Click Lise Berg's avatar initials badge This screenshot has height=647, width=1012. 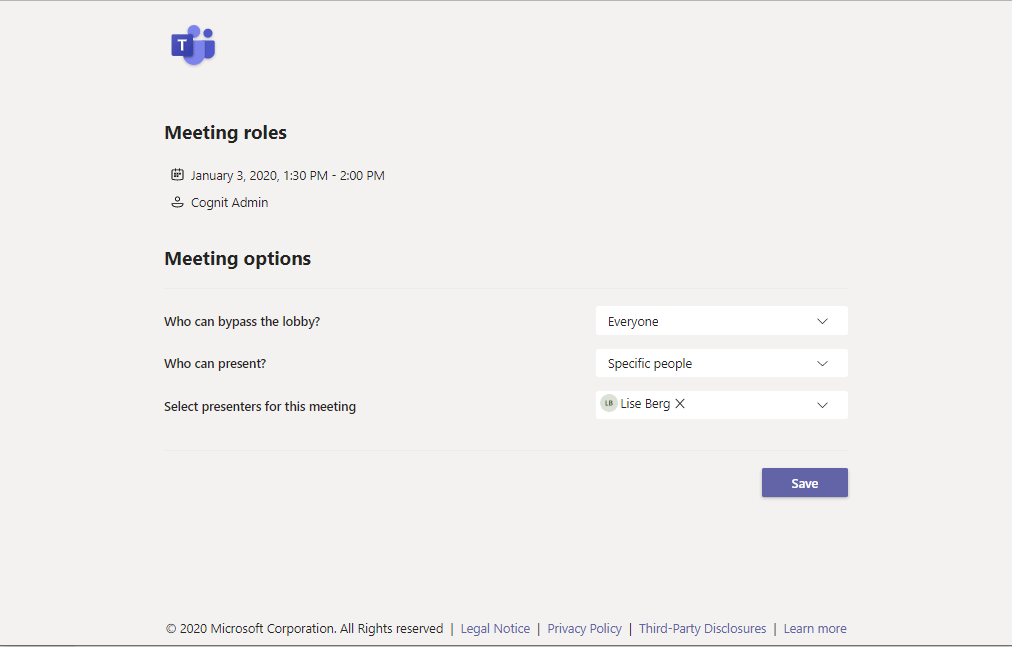[609, 404]
